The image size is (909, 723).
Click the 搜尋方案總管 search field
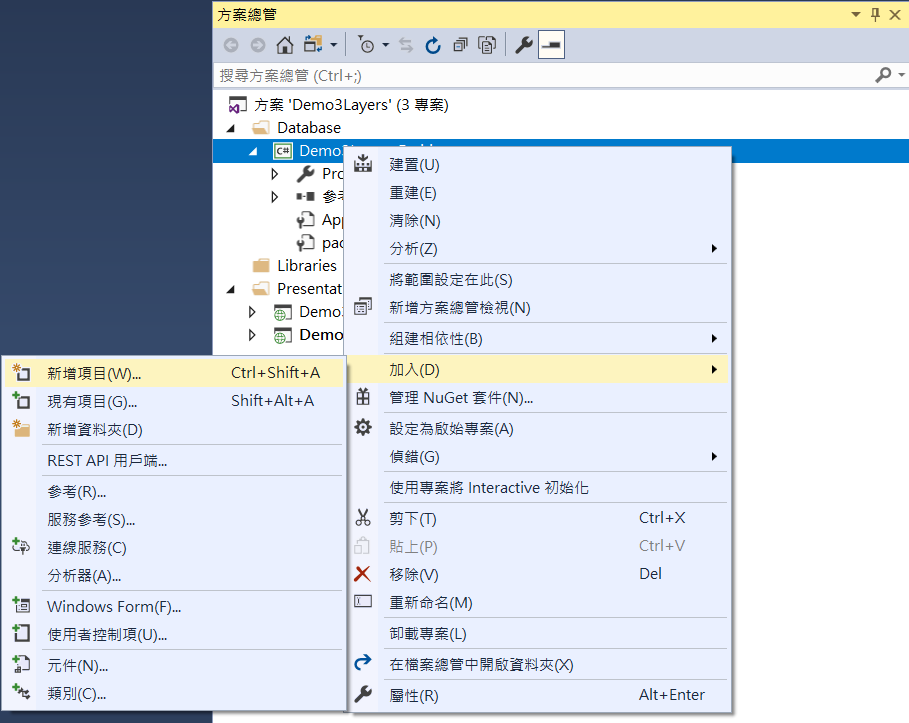(x=540, y=75)
